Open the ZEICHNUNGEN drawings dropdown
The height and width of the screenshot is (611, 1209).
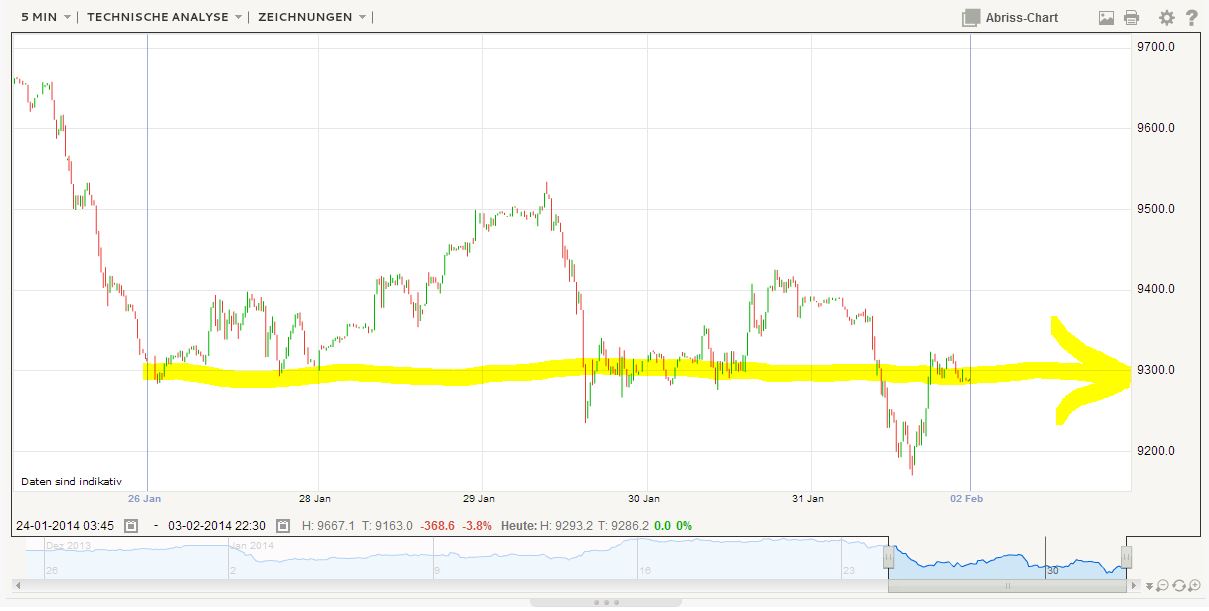305,16
